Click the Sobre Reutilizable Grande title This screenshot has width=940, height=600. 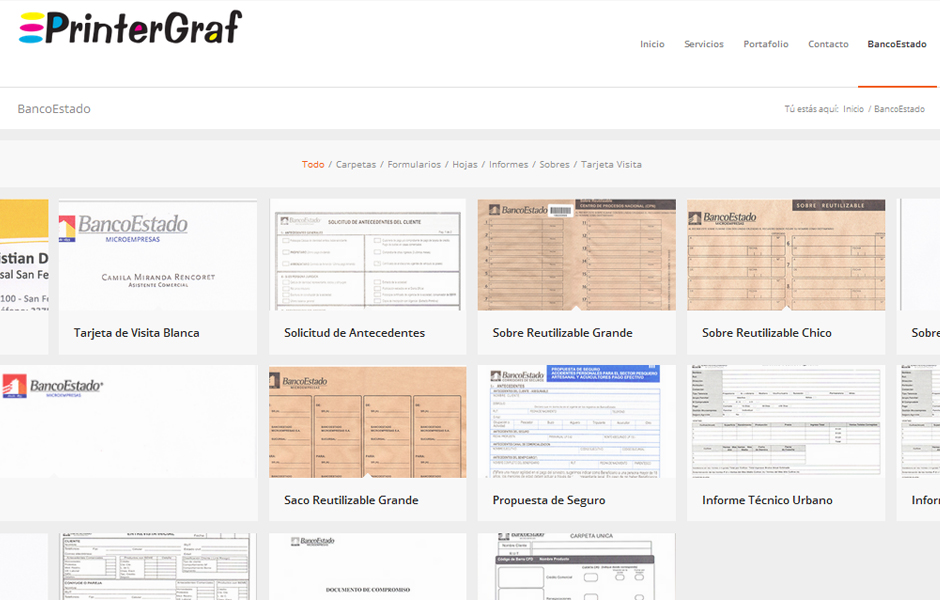pyautogui.click(x=562, y=333)
